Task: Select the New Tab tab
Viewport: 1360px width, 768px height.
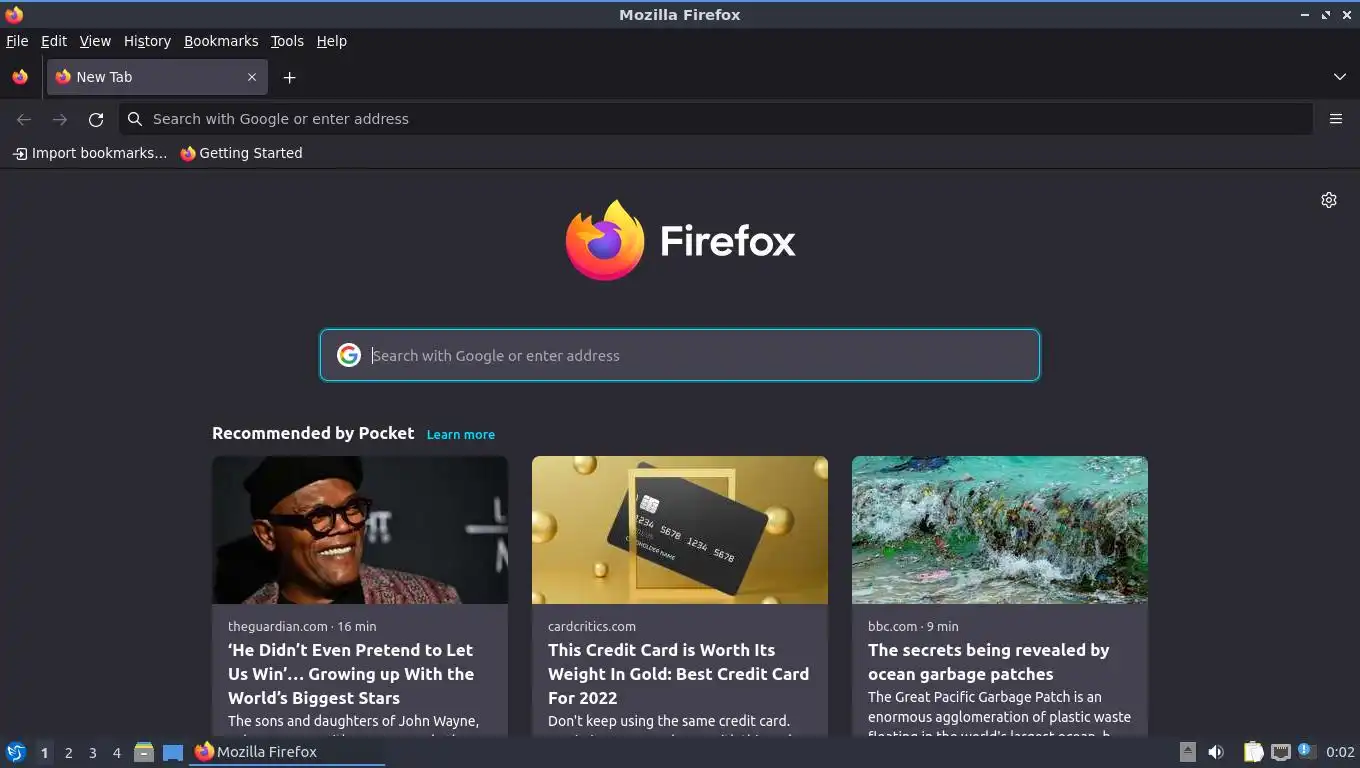Action: click(157, 77)
